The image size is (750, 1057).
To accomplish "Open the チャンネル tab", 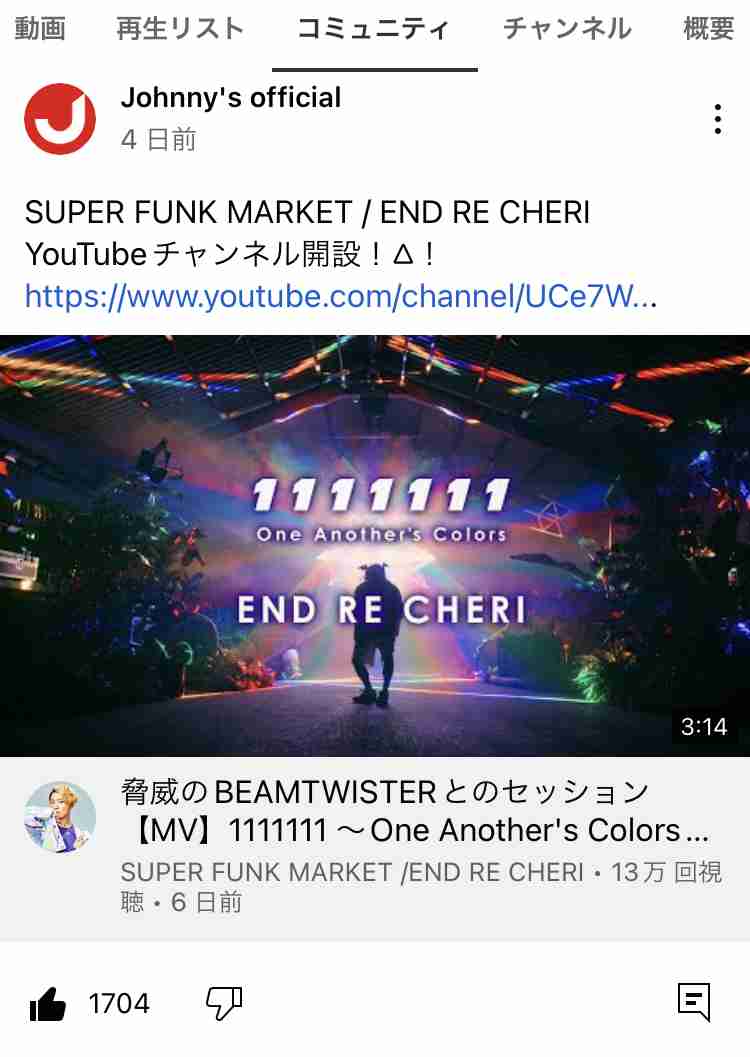I will (x=567, y=28).
